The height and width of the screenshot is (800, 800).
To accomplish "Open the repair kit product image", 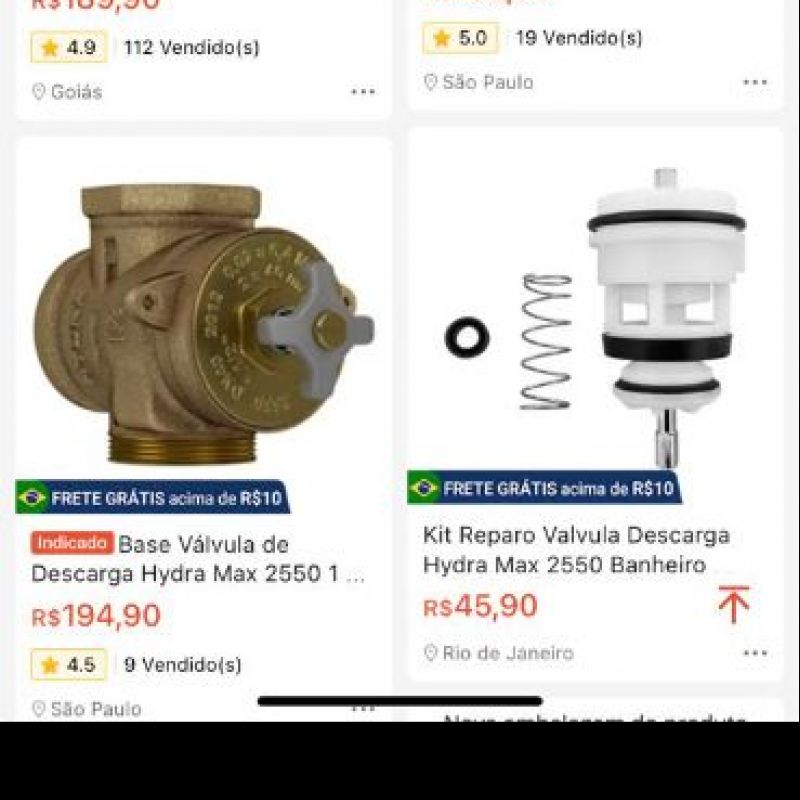I will [595, 316].
